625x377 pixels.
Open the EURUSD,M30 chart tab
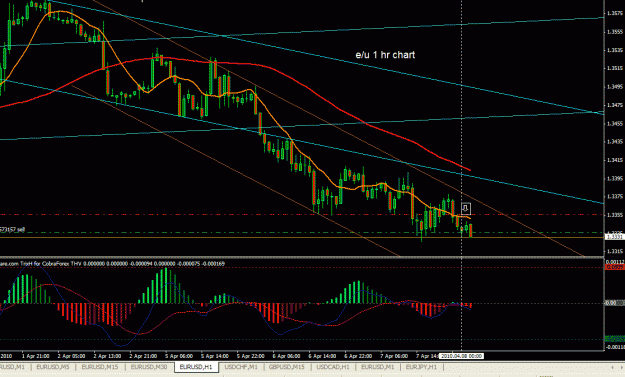coord(149,367)
